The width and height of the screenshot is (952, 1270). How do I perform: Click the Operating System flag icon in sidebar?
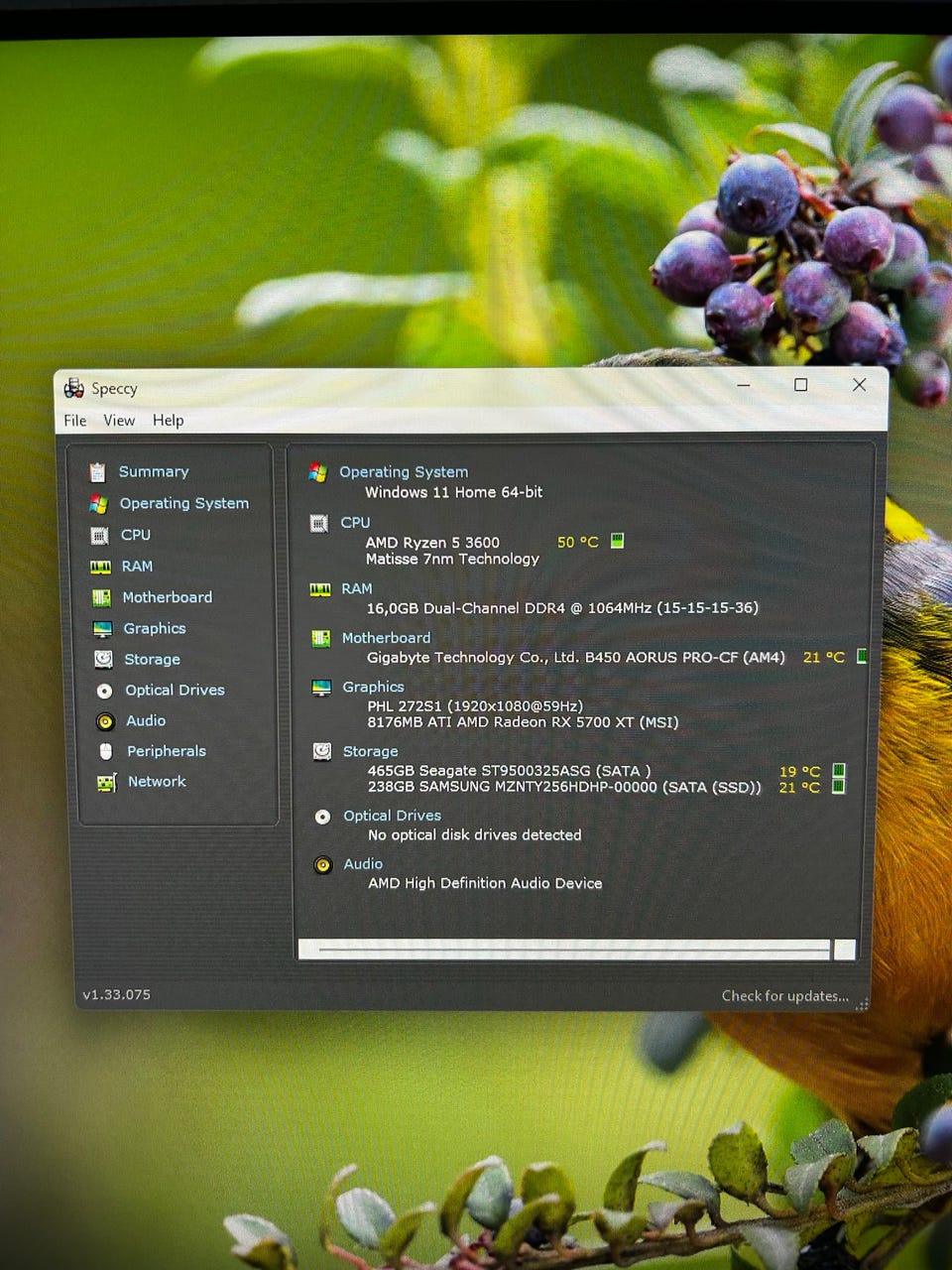click(x=98, y=504)
